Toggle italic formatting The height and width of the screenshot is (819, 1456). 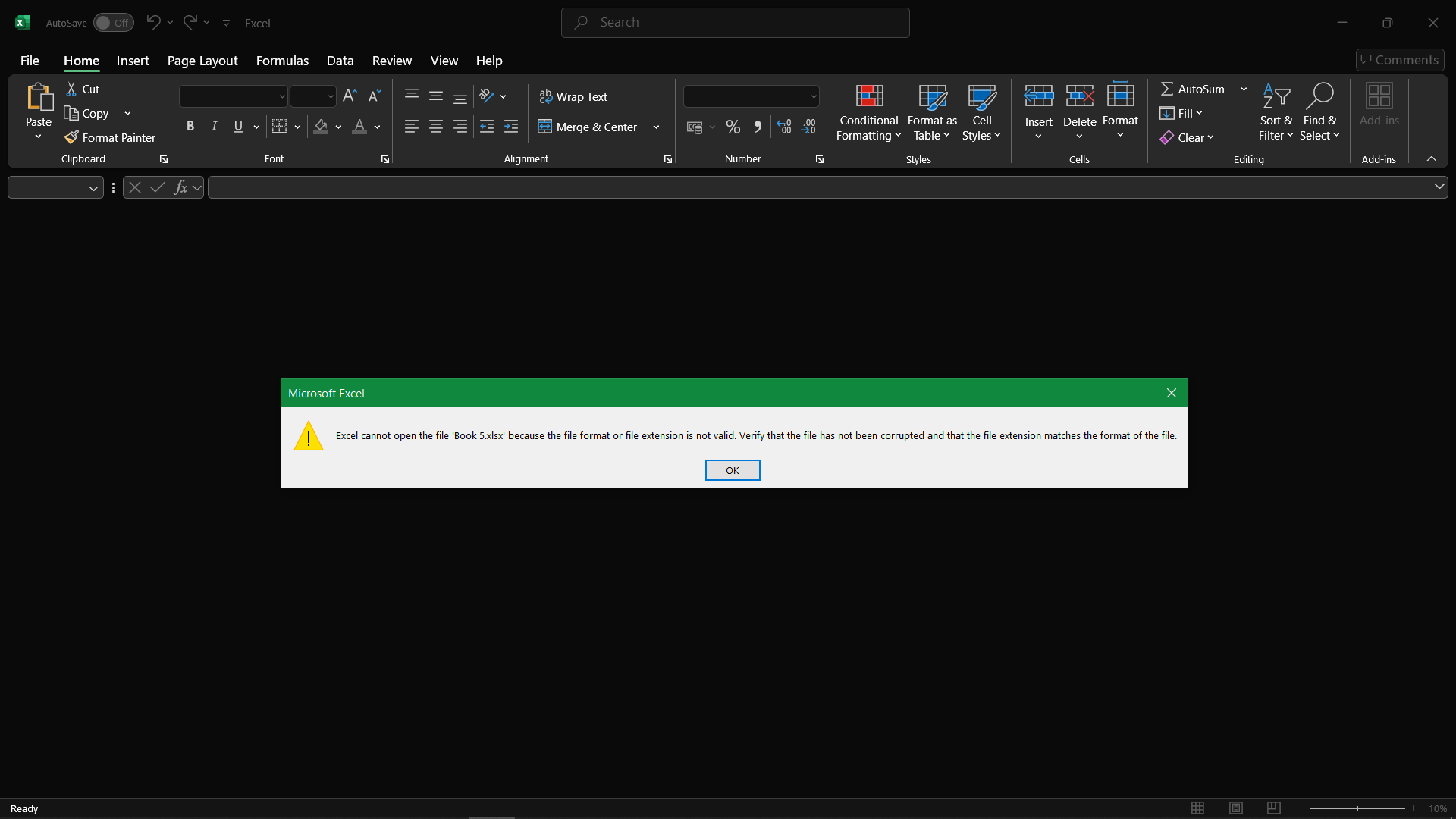[x=214, y=126]
